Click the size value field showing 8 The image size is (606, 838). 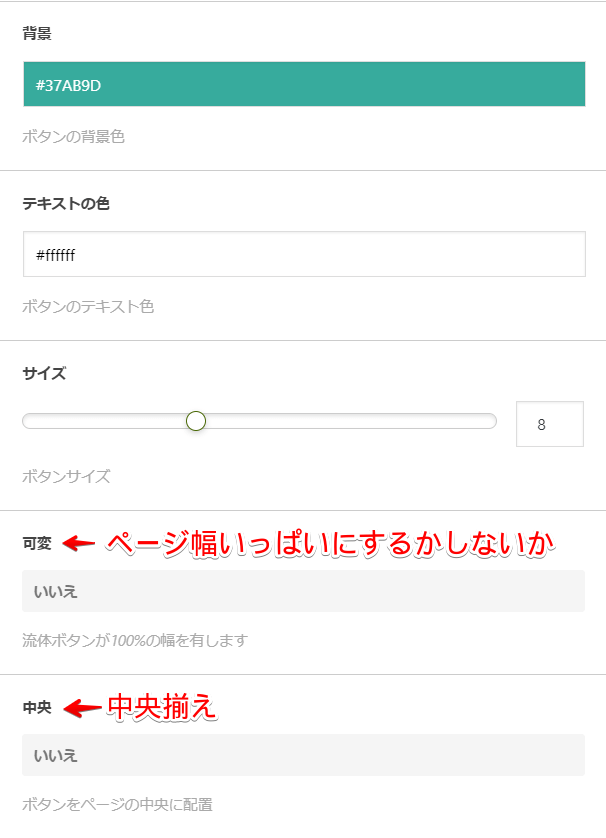click(x=549, y=424)
